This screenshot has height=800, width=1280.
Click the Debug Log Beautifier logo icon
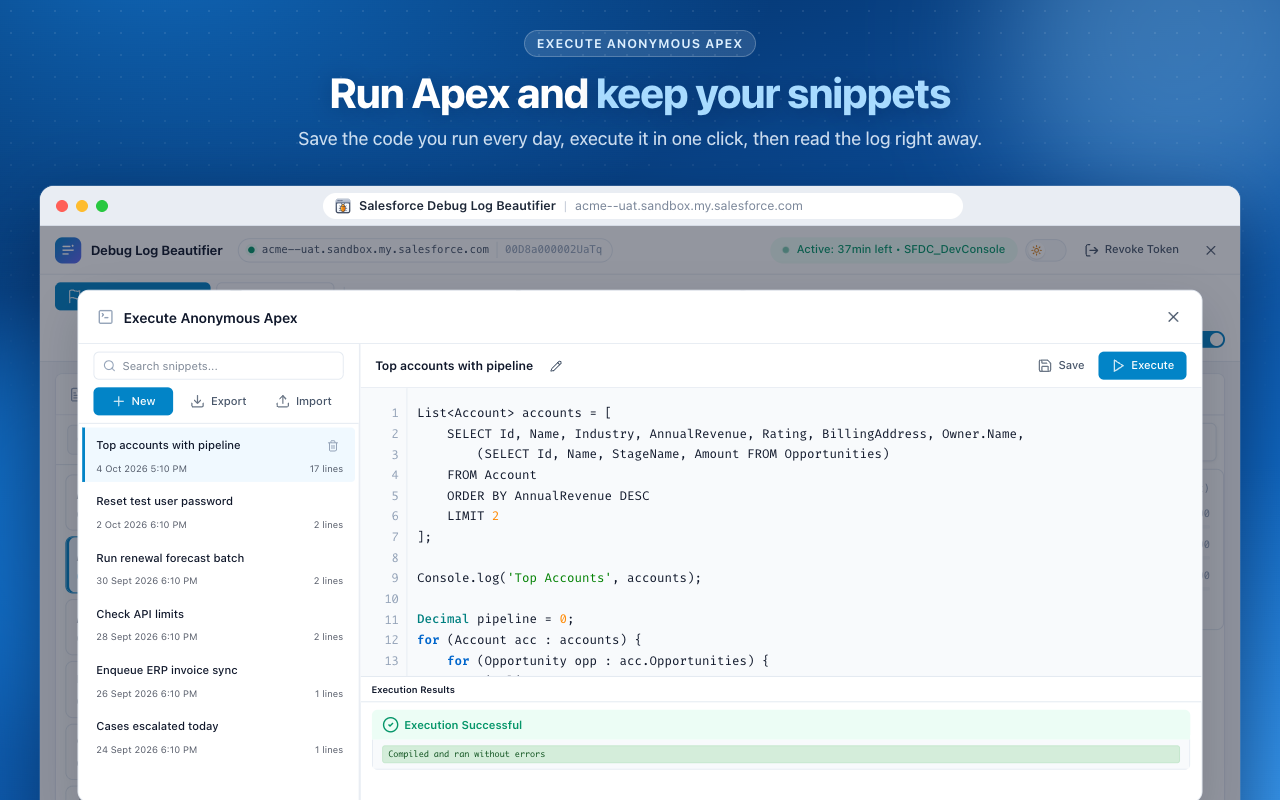(x=68, y=250)
